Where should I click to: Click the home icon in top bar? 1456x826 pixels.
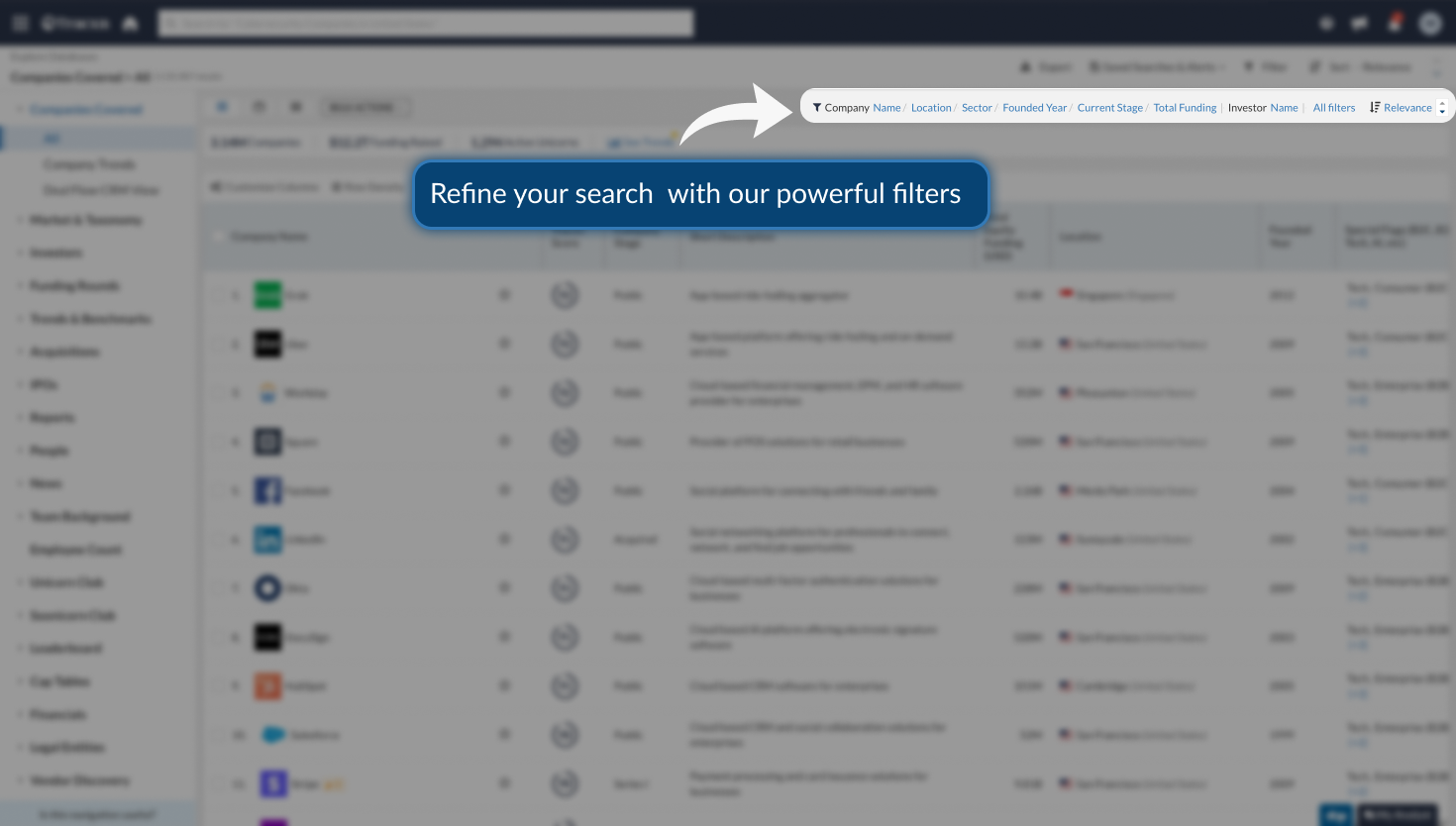130,23
